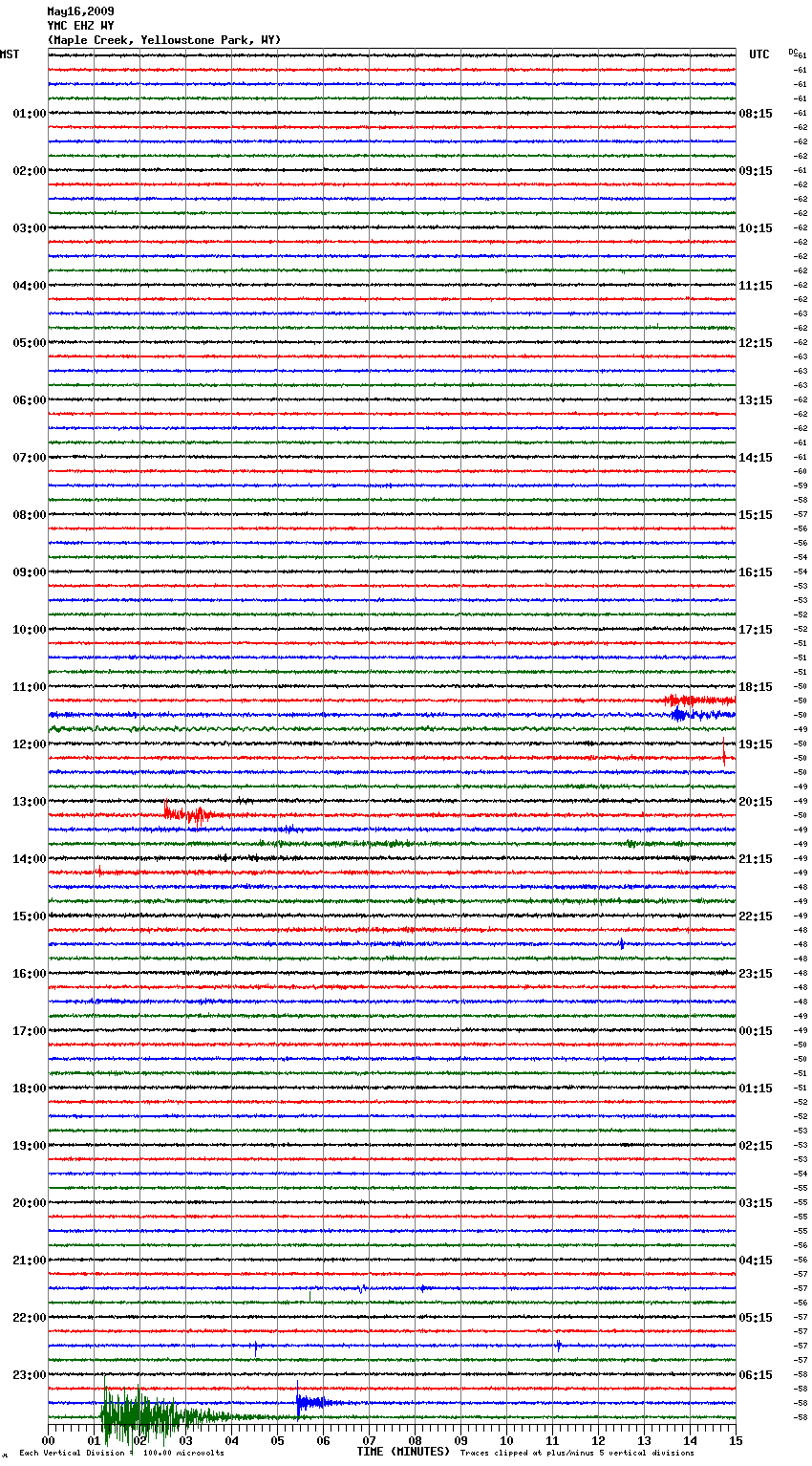Click the 16:15 UTC time label
This screenshot has width=812, height=1466.
[x=756, y=572]
